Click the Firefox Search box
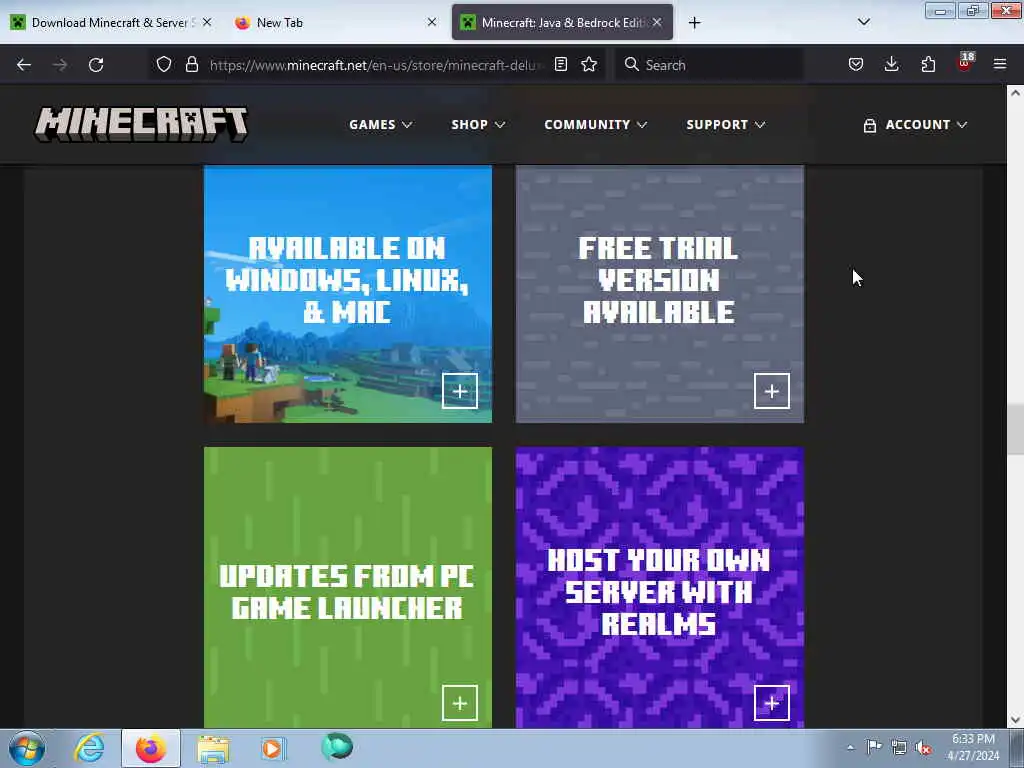Screen dimensions: 1024x768 tap(709, 65)
